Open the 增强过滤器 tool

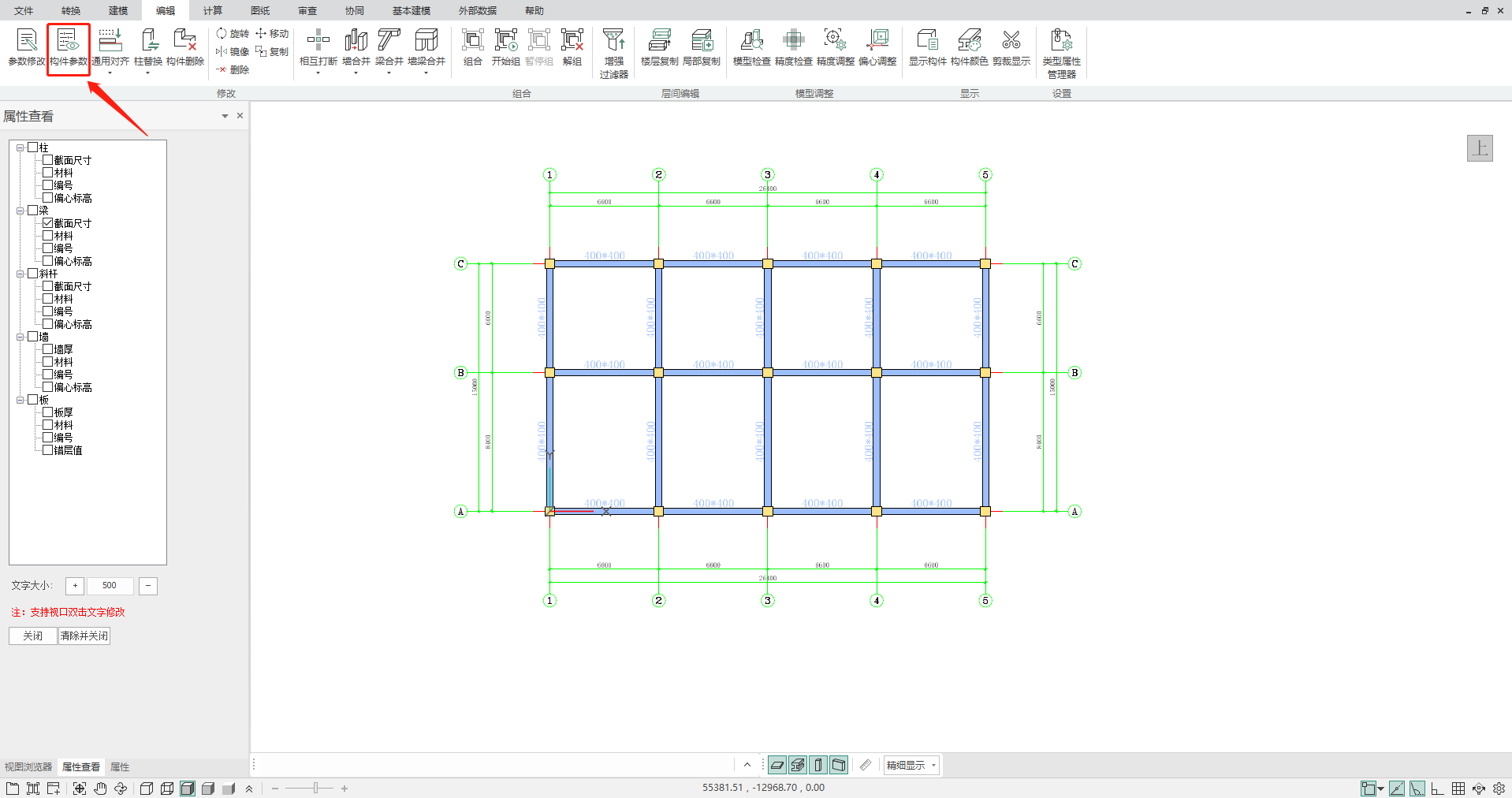point(613,41)
